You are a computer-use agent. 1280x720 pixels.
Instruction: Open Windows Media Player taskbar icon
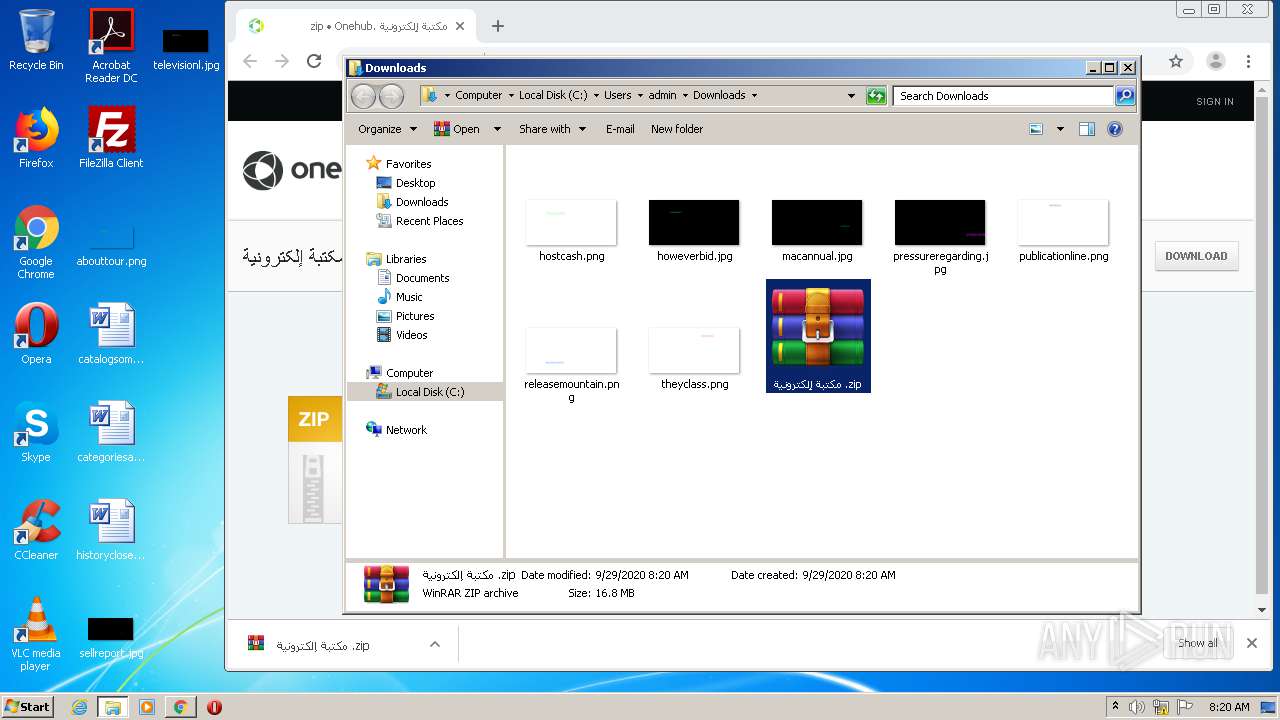[147, 707]
